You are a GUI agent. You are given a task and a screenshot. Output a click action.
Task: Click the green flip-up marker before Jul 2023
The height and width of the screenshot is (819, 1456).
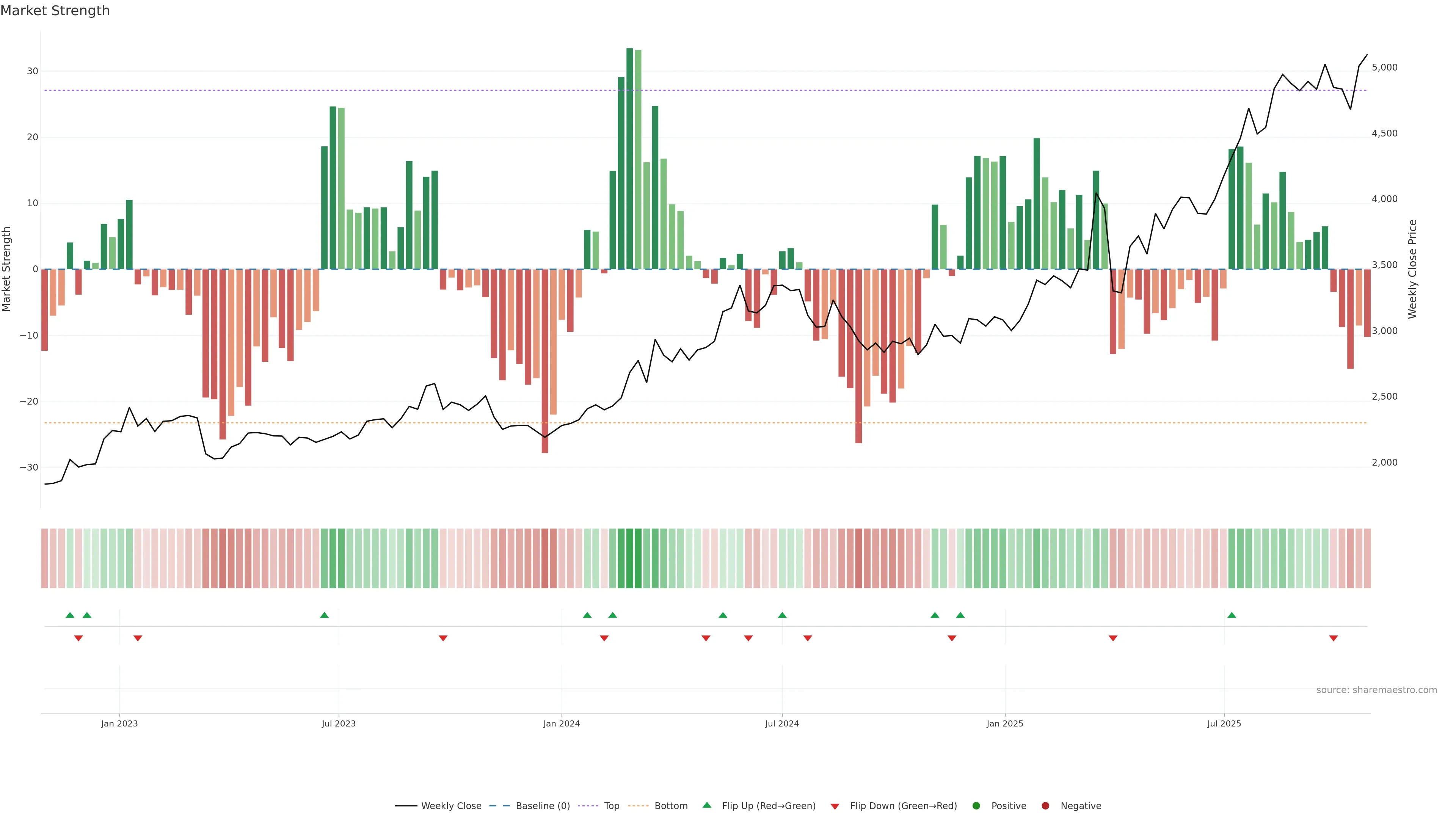click(x=325, y=615)
